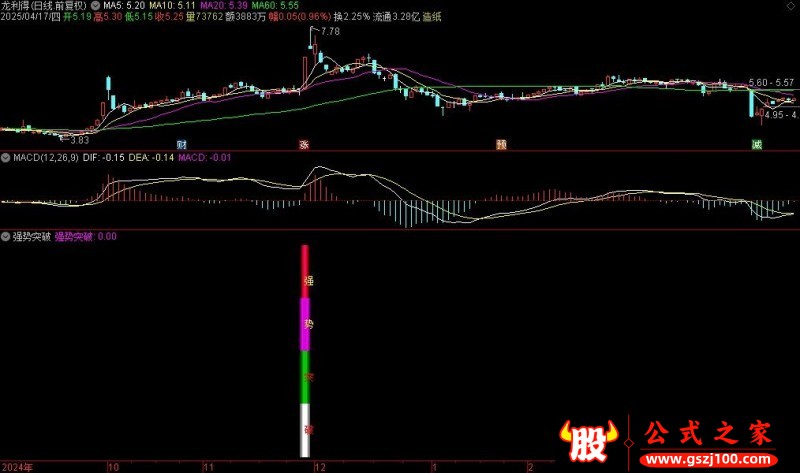Select the 3.83 lowest price flag

tap(80, 140)
